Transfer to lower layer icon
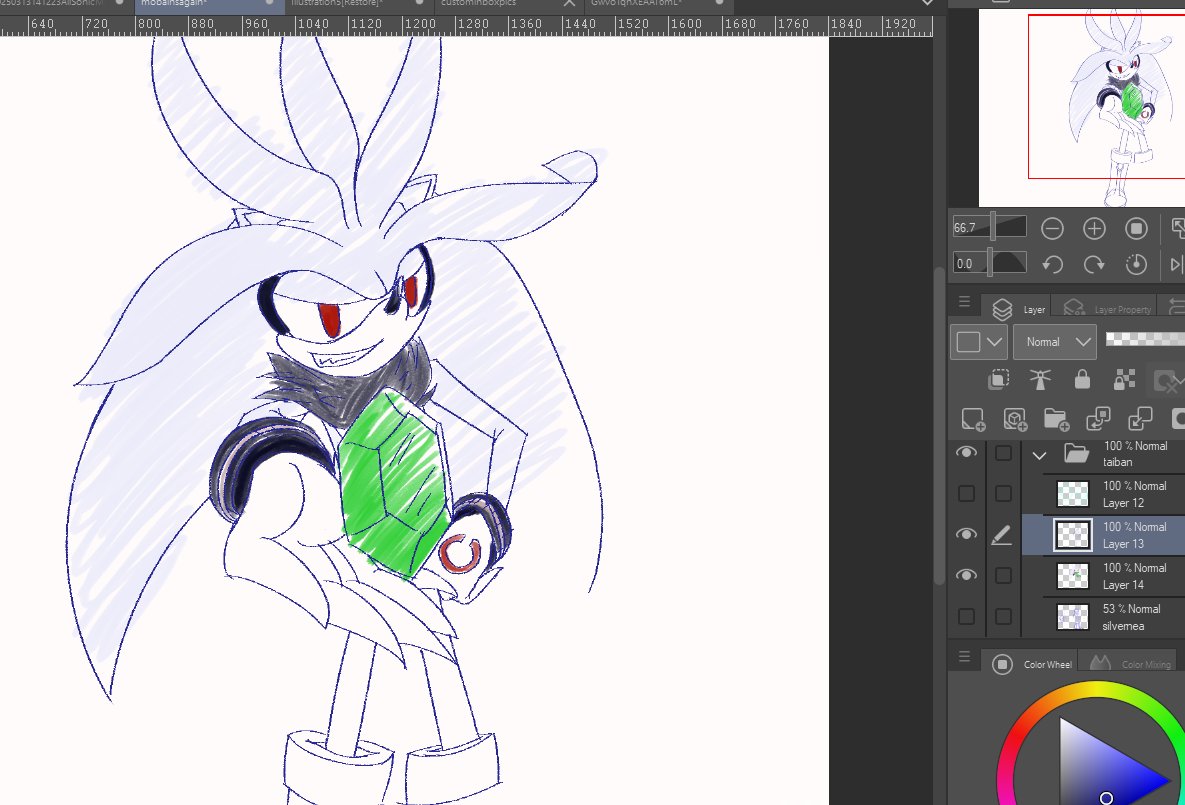 pos(1098,419)
